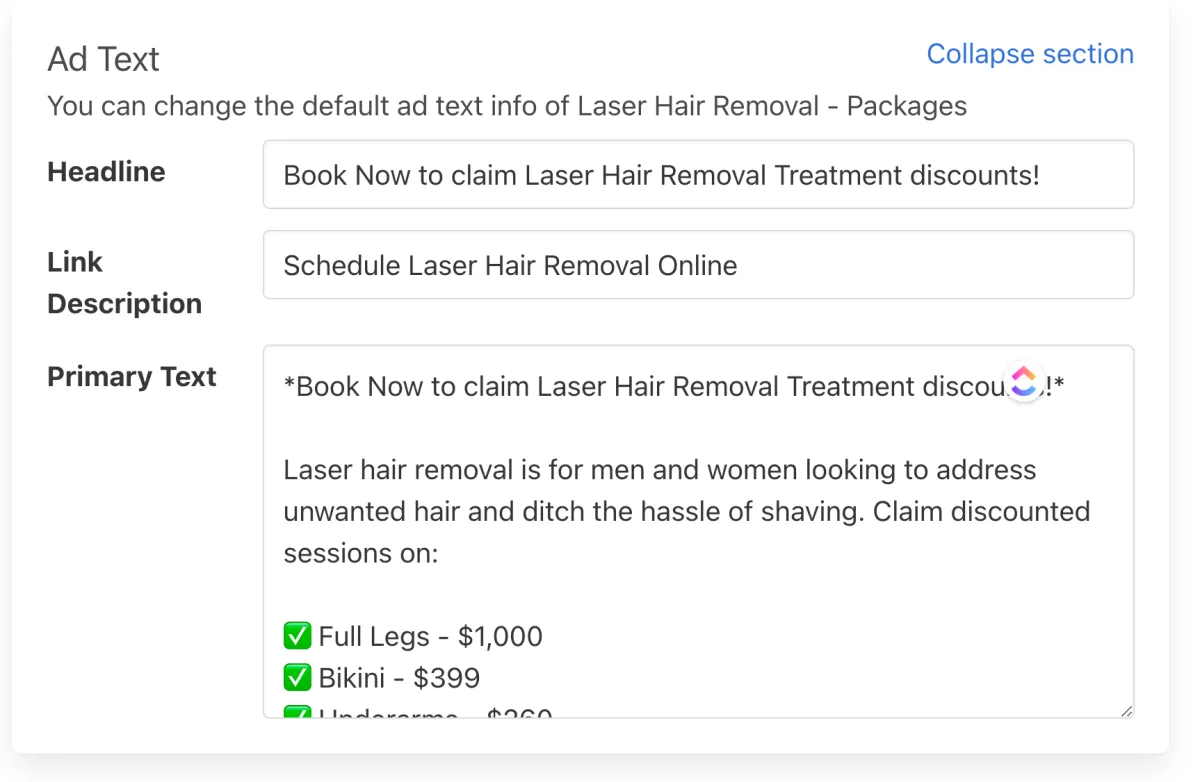Image resolution: width=1200 pixels, height=782 pixels.
Task: Click the word 'Online' in Link Description field
Action: pos(697,265)
